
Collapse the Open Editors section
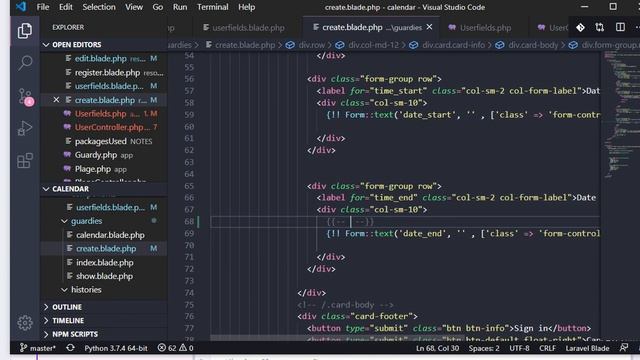tap(104, 44)
